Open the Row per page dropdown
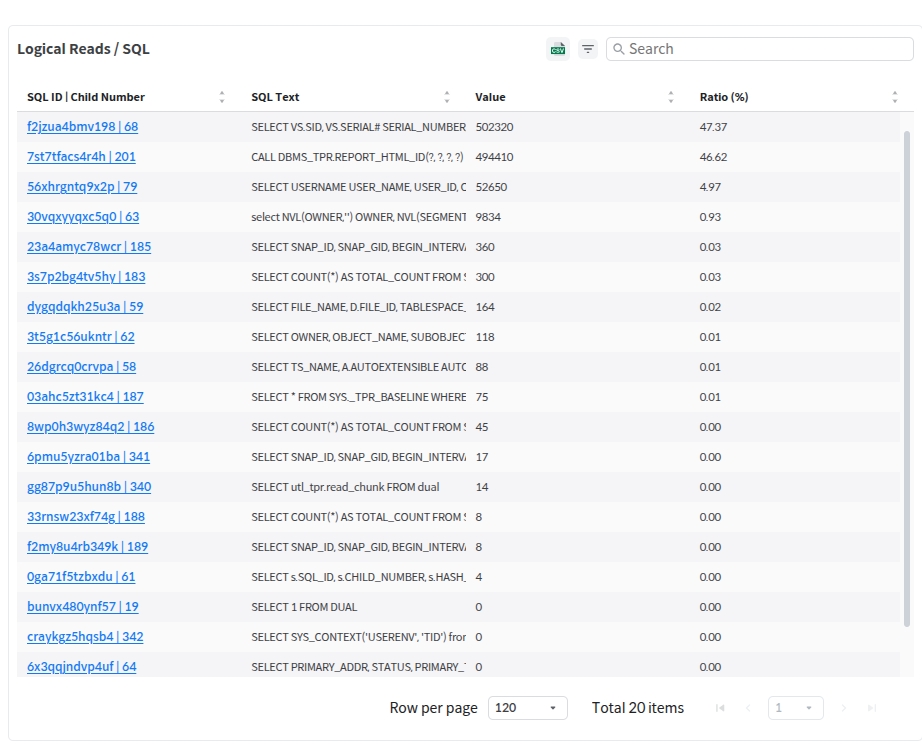This screenshot has width=922, height=747. 527,708
